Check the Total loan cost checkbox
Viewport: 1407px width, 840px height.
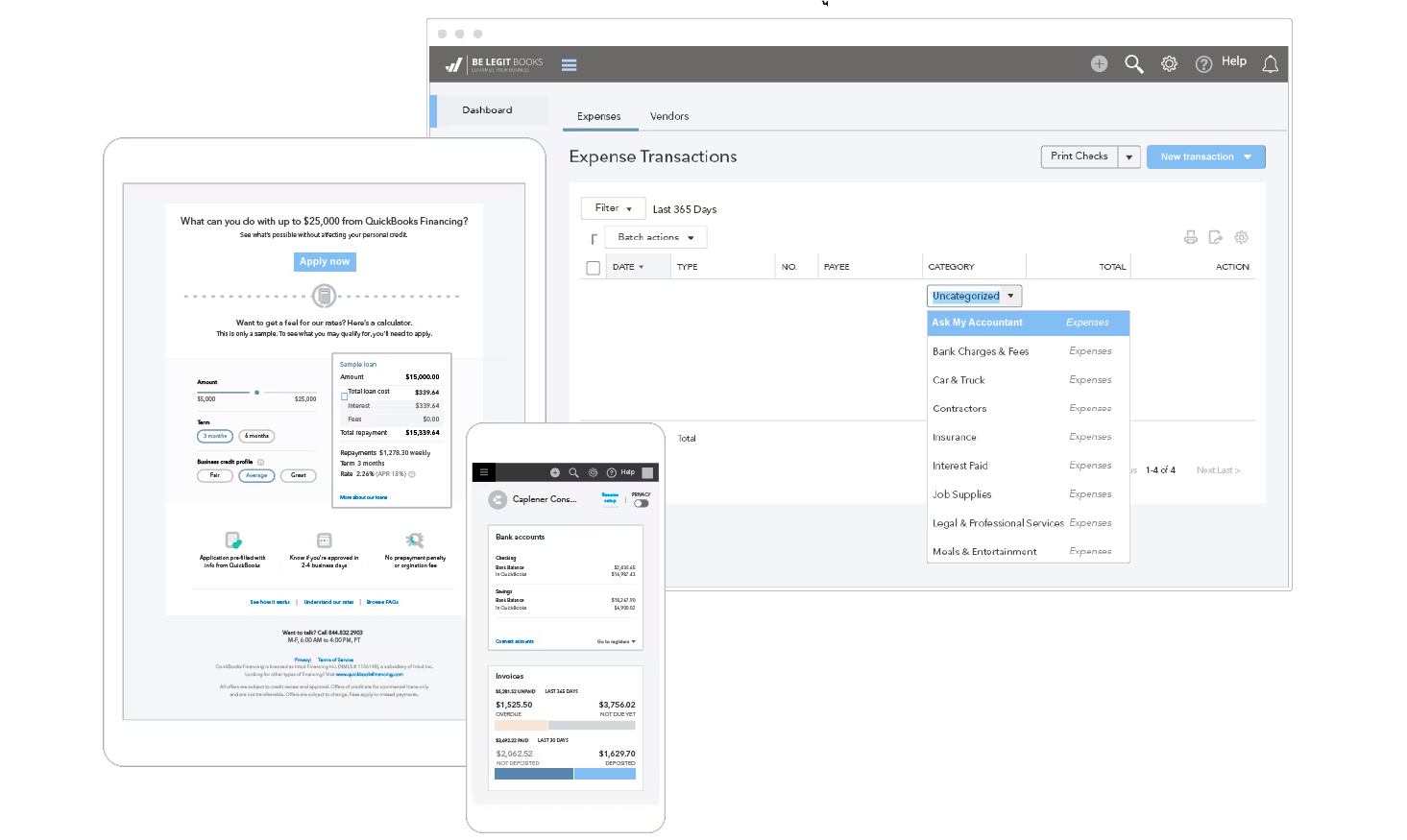[x=344, y=396]
